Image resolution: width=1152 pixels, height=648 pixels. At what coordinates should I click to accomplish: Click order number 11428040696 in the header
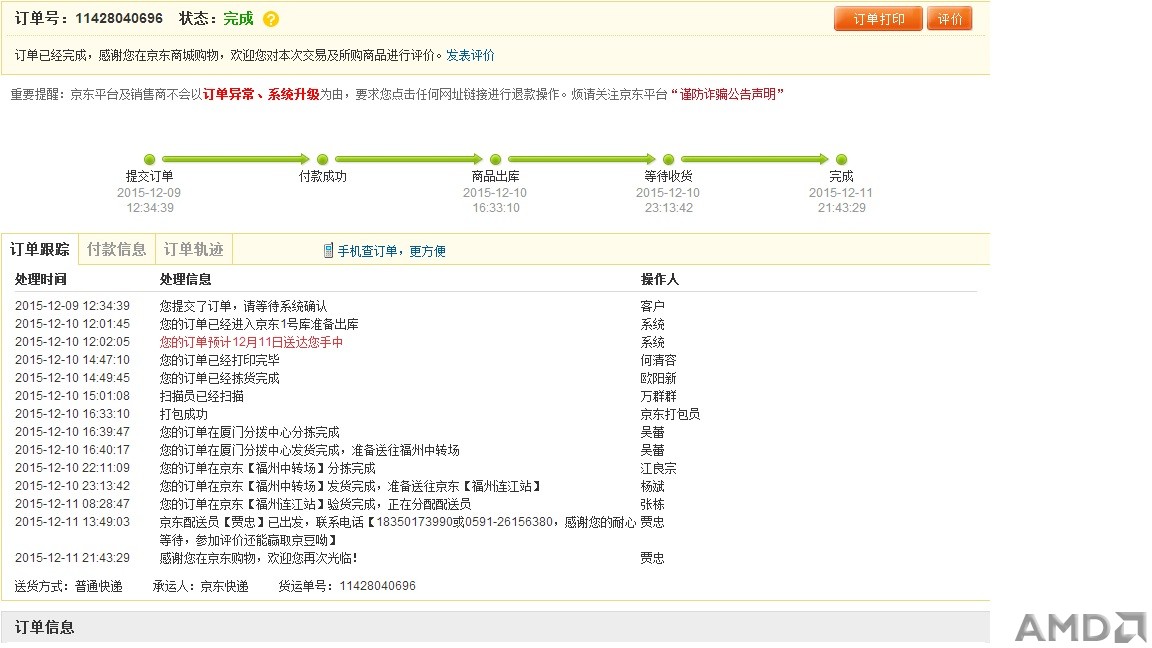[x=119, y=18]
